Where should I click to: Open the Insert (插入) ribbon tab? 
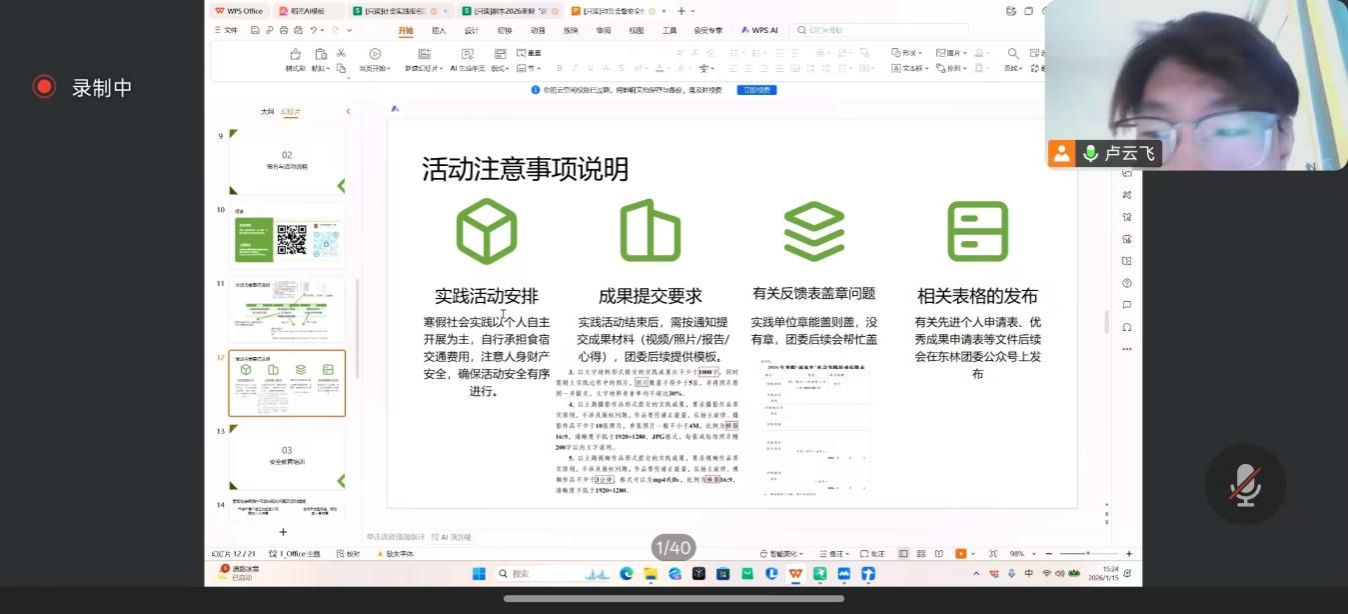pos(438,30)
